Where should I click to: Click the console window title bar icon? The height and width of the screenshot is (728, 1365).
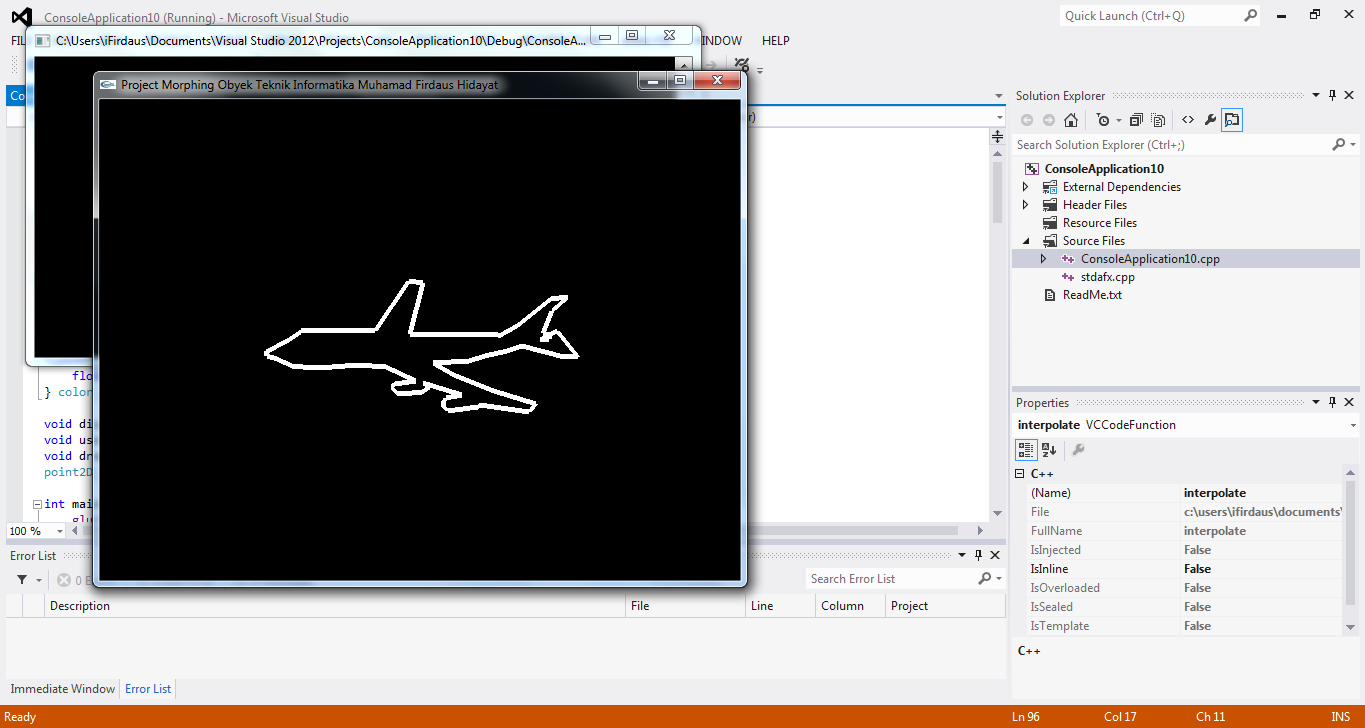43,40
